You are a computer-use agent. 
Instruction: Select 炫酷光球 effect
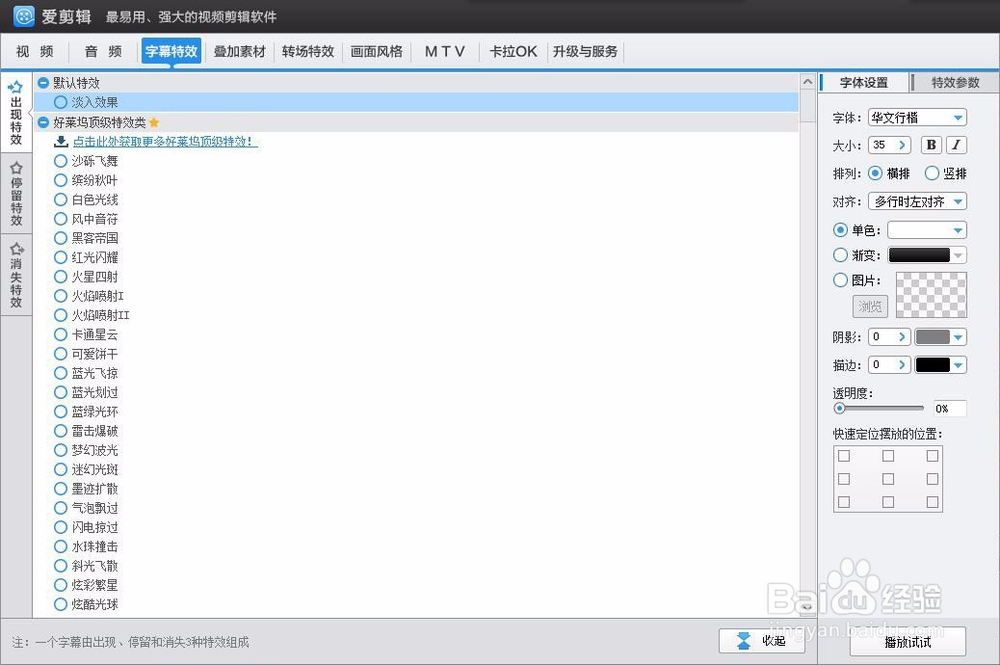tap(61, 604)
